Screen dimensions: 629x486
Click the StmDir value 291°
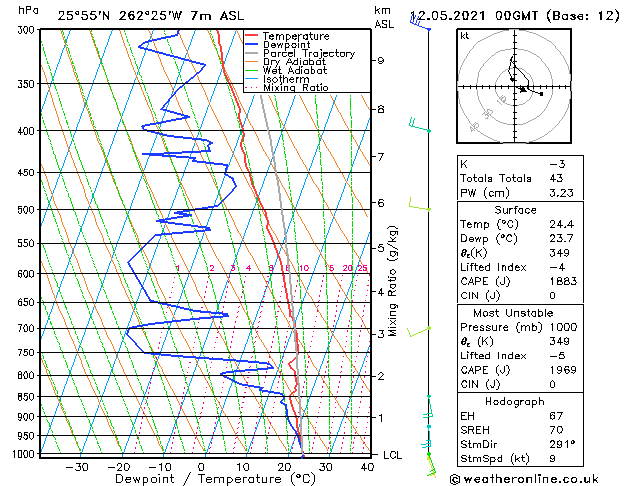pos(562,445)
